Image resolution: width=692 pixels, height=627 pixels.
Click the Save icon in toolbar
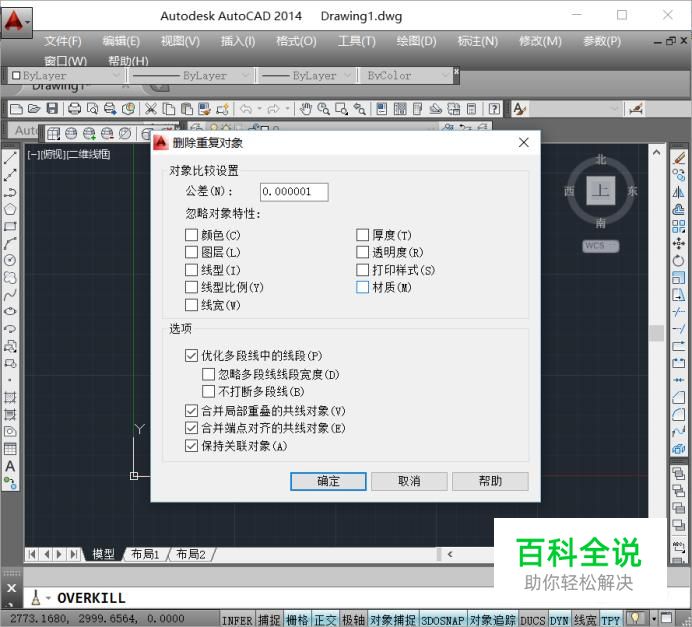click(53, 109)
